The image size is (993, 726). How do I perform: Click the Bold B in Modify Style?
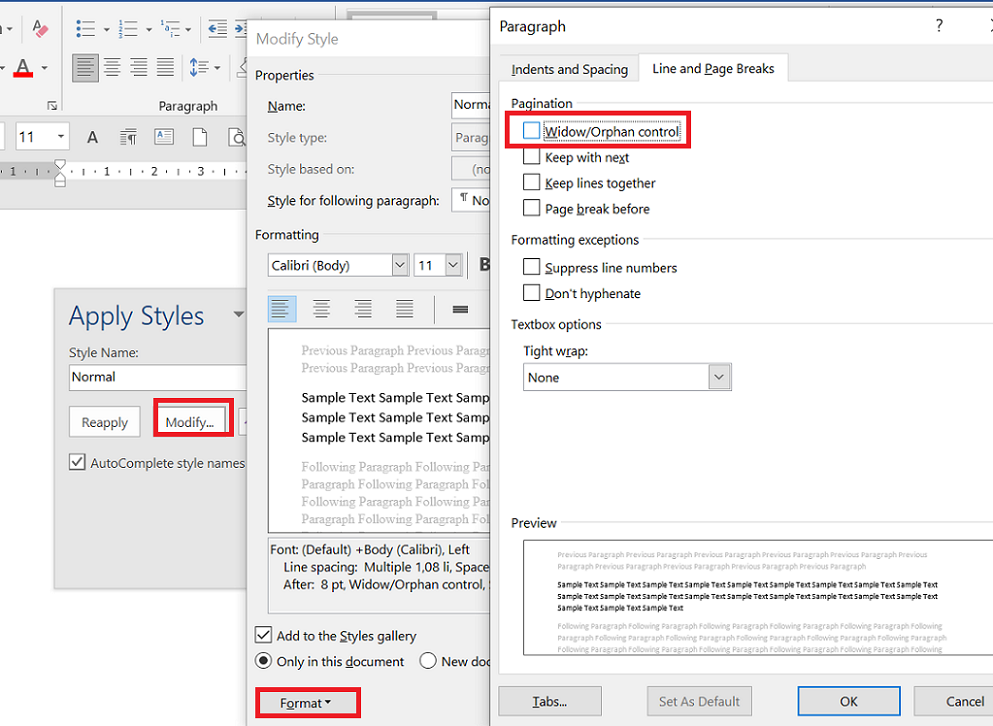[483, 265]
